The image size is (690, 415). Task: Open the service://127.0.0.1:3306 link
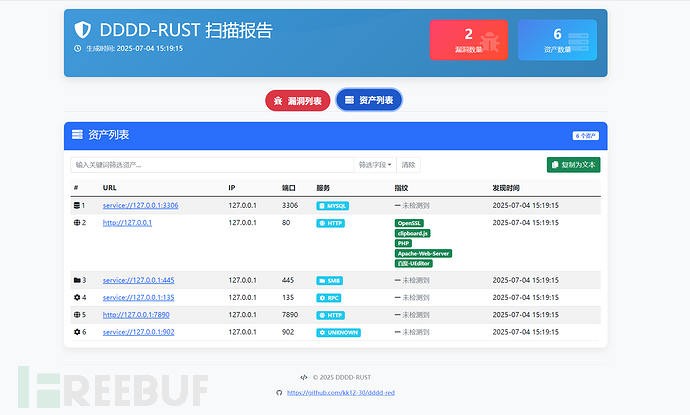140,205
